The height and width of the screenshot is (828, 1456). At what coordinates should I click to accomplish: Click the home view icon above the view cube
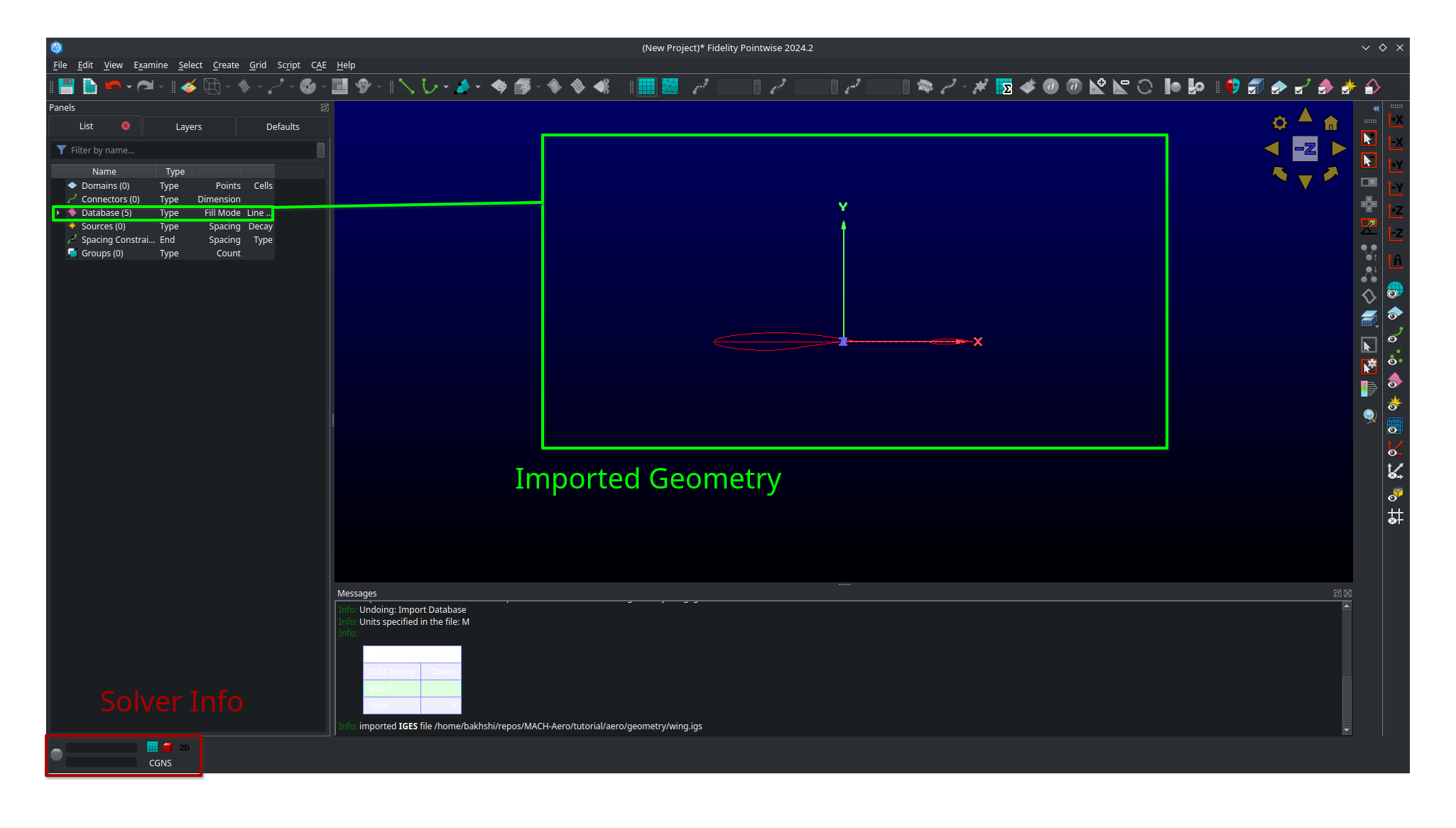click(x=1331, y=122)
